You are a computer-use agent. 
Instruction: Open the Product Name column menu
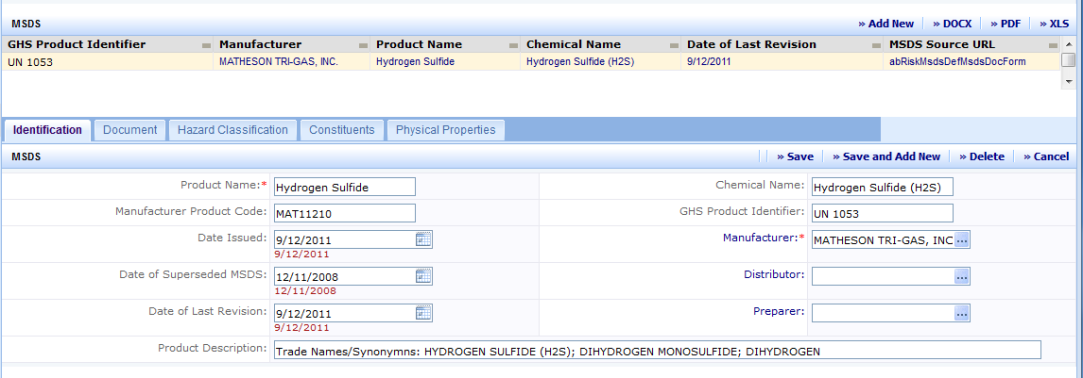coord(513,45)
